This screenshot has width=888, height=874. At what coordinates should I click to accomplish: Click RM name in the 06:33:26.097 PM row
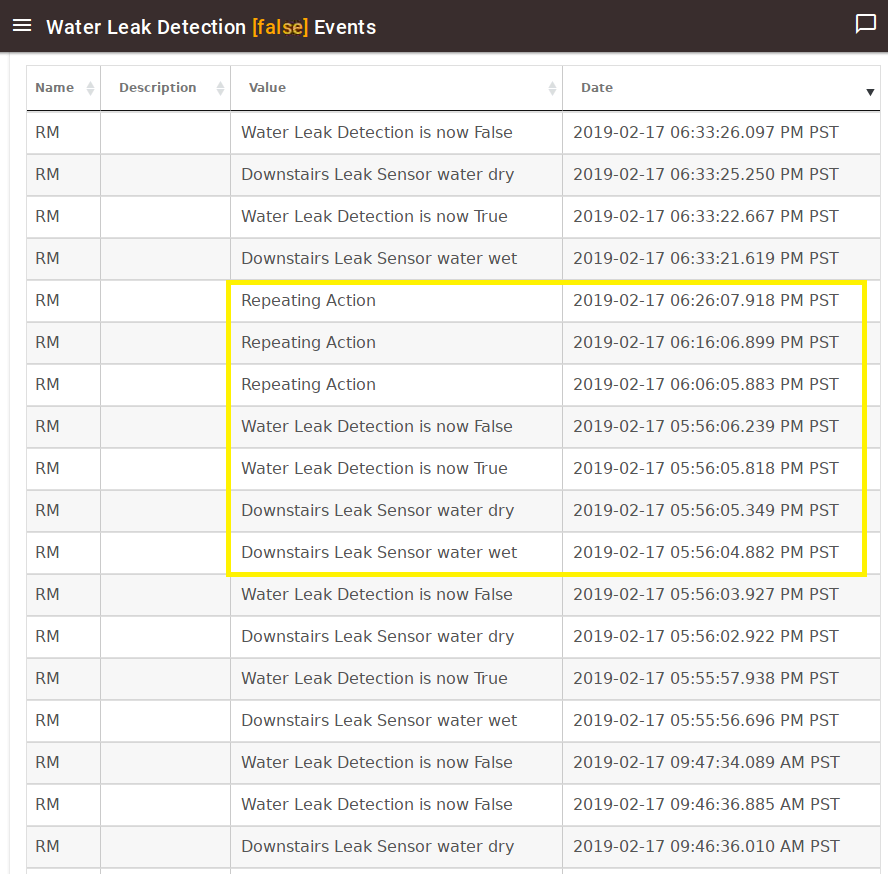[x=48, y=133]
